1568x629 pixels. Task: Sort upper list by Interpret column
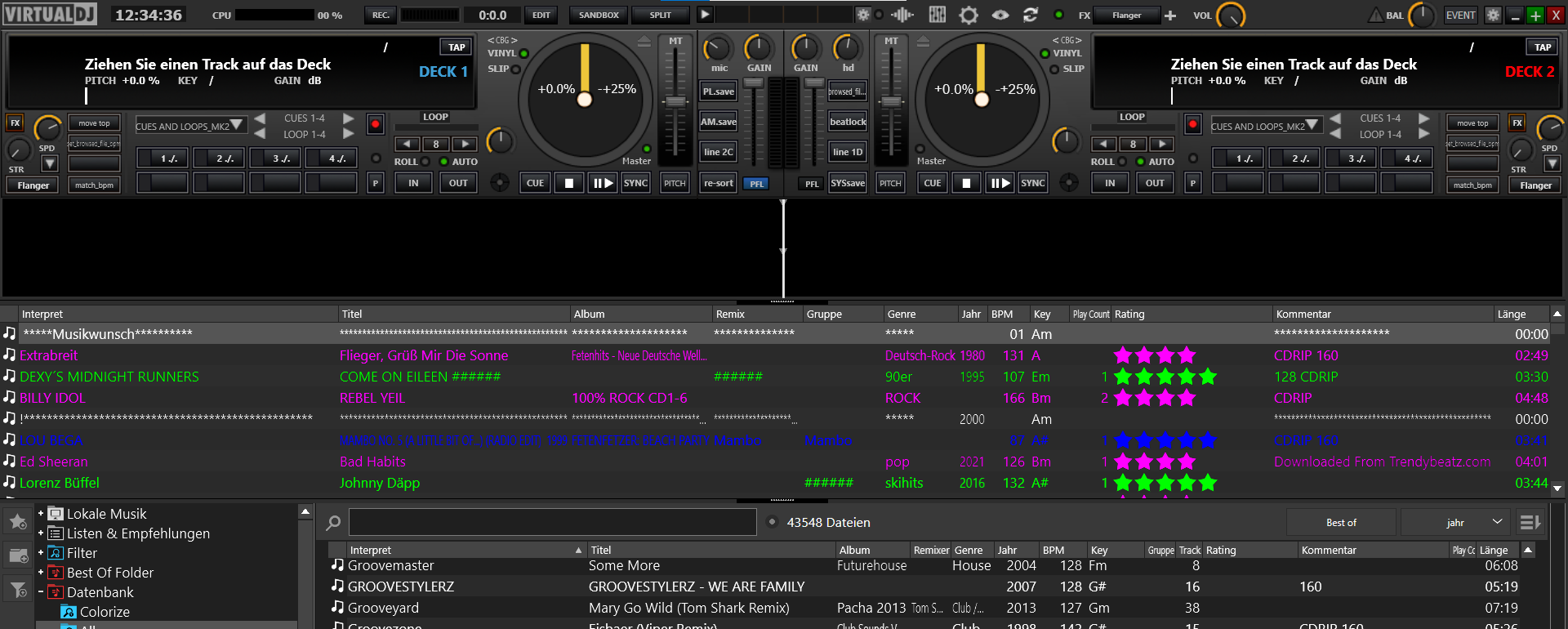pos(178,314)
